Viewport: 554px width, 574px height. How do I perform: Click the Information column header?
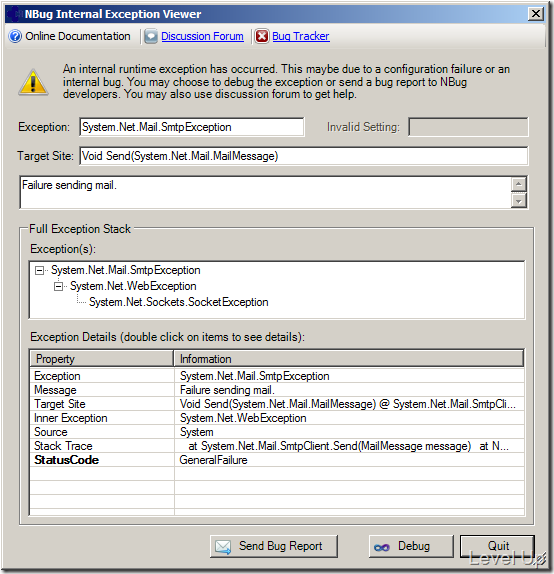[349, 359]
